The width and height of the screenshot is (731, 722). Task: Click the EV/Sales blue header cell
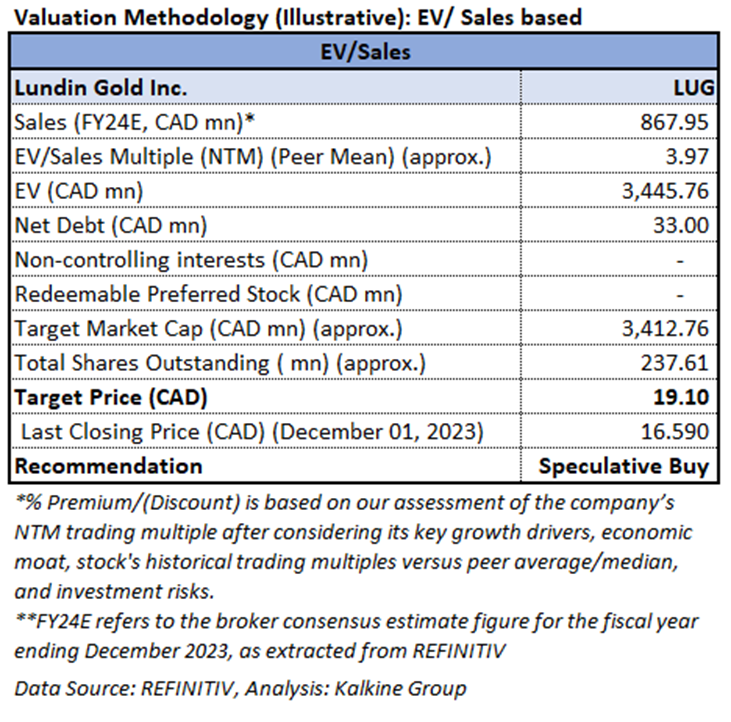point(365,52)
